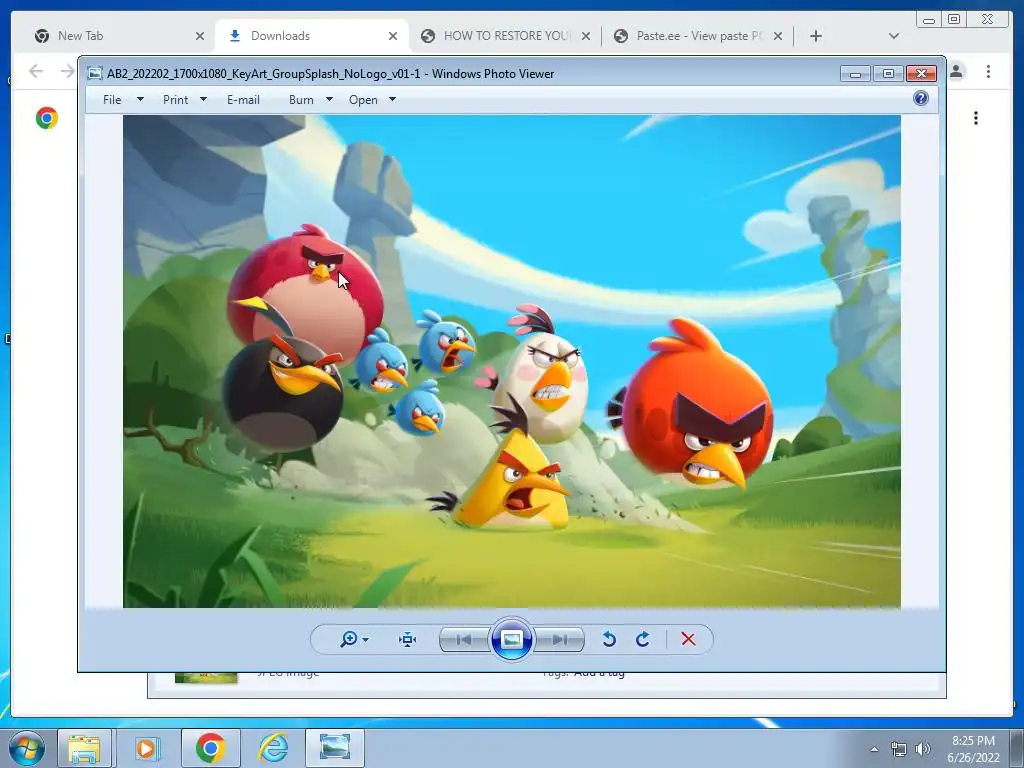The height and width of the screenshot is (768, 1024).
Task: Open the Burn menu
Action: point(301,100)
